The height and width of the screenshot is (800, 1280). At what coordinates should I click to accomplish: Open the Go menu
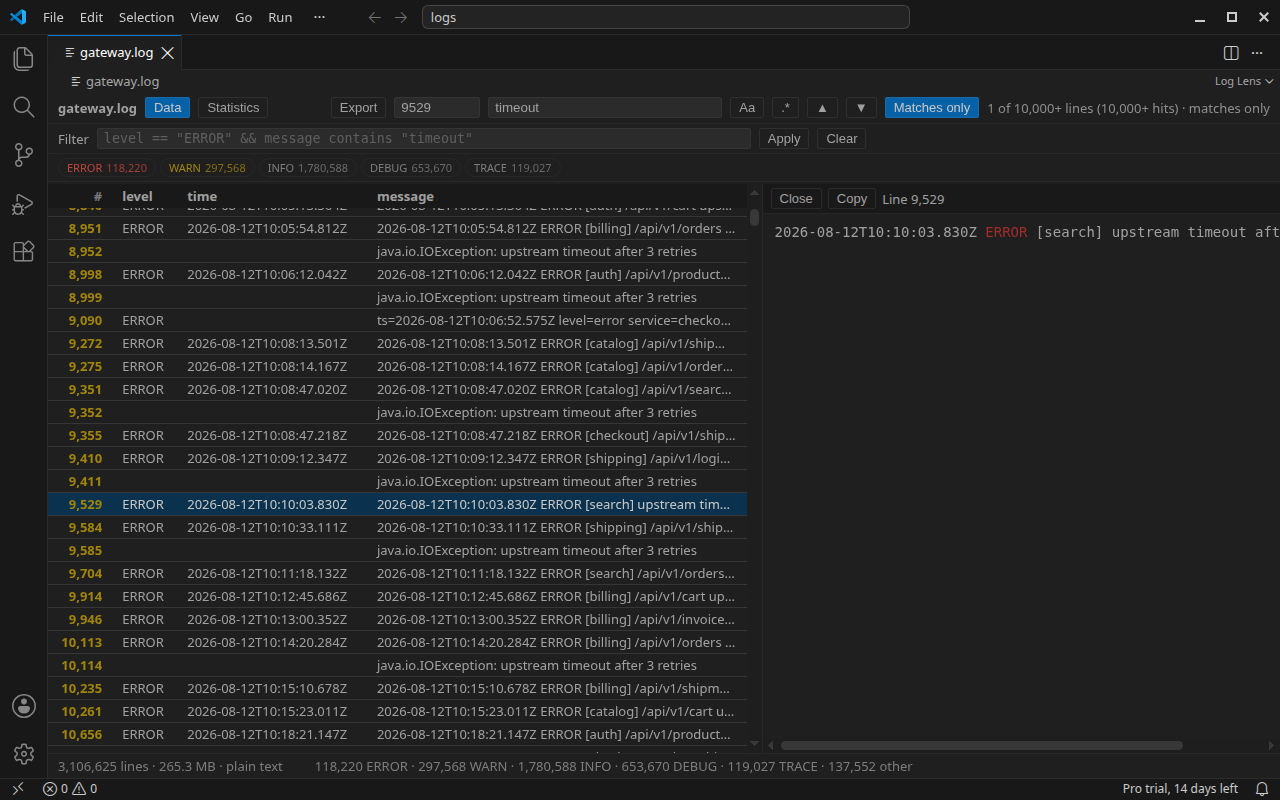[243, 17]
